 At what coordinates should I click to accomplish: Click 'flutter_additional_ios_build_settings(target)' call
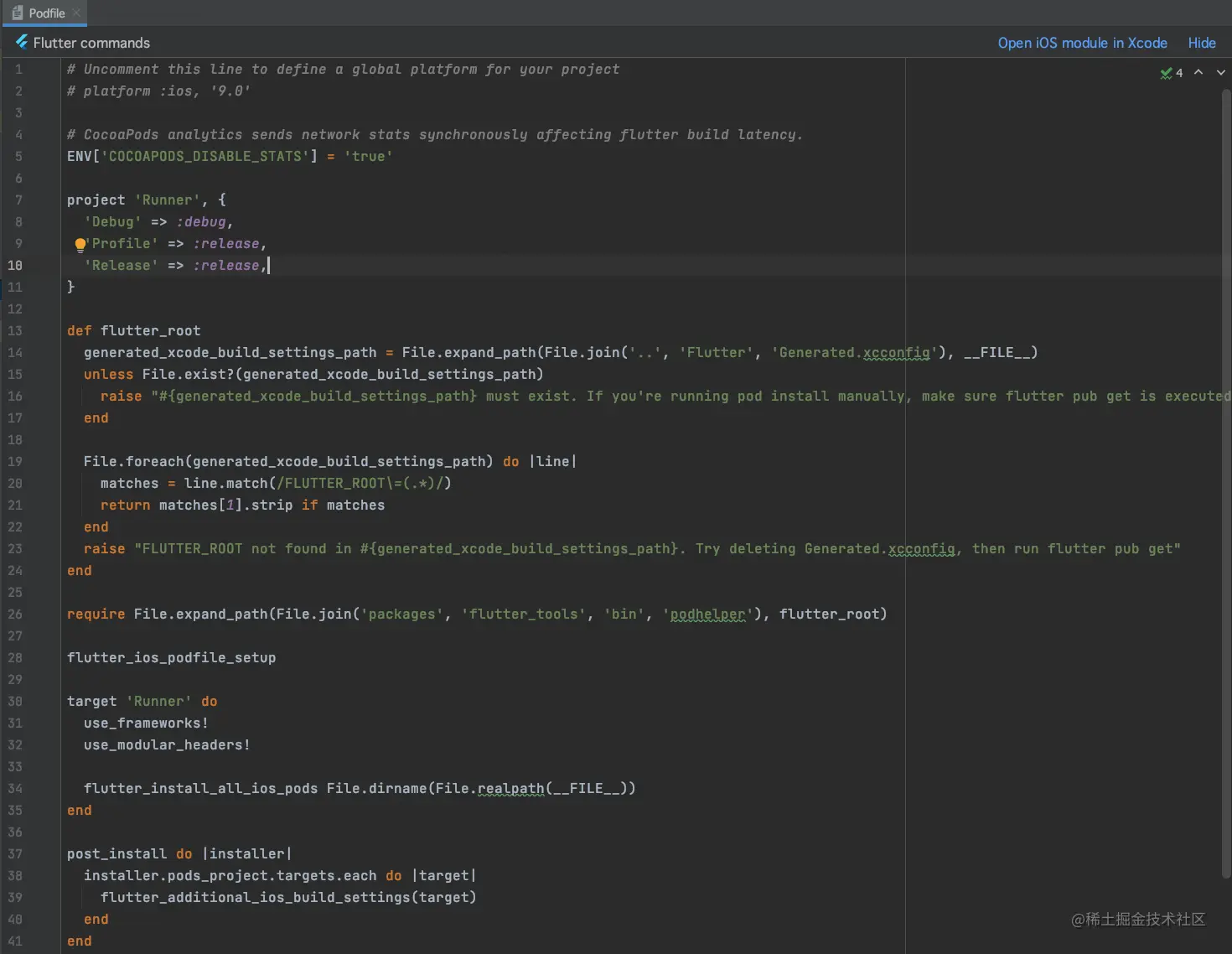tap(288, 897)
